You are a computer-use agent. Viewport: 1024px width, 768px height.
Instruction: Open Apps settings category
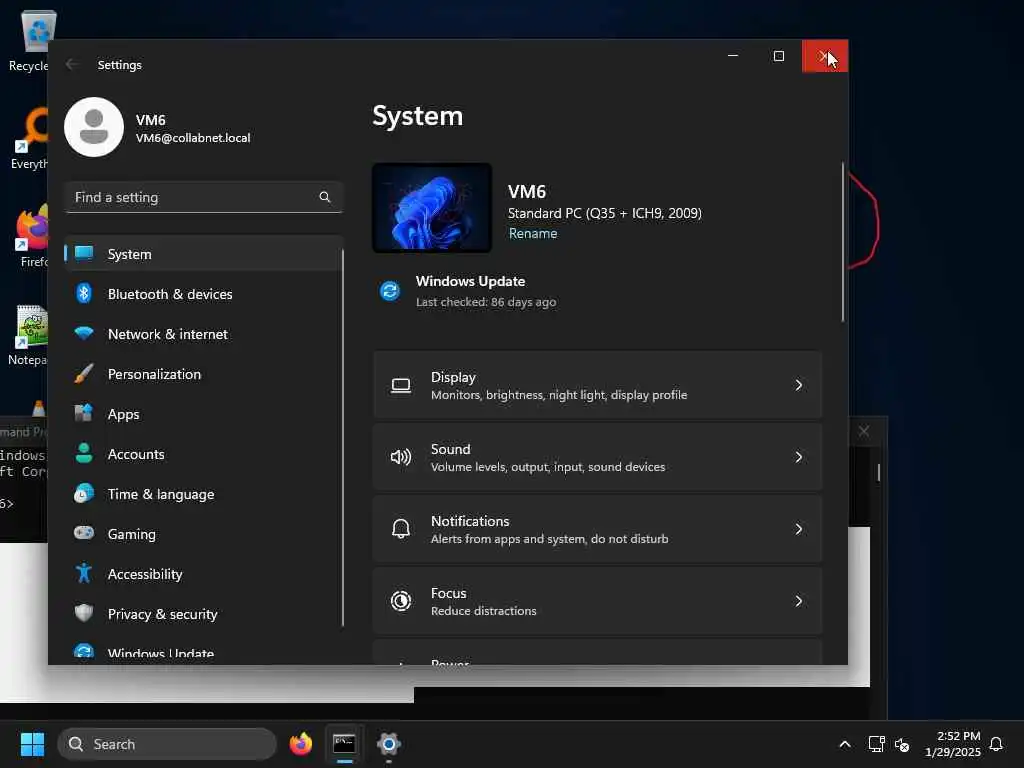(x=203, y=414)
